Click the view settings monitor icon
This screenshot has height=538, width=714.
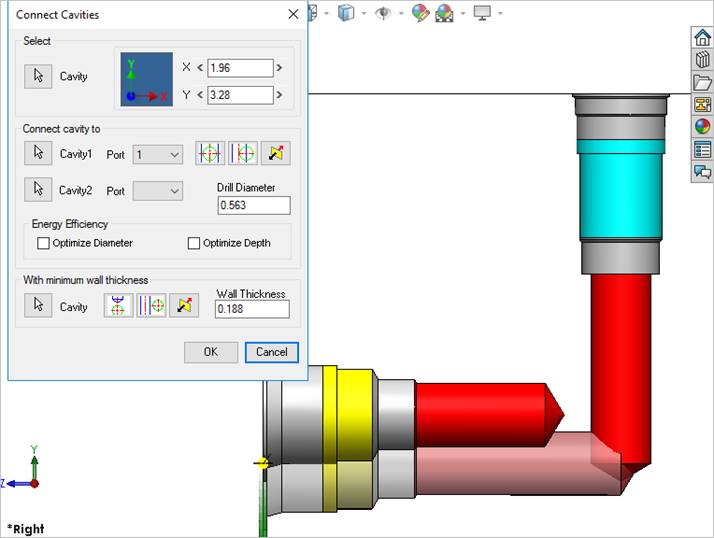tap(482, 13)
